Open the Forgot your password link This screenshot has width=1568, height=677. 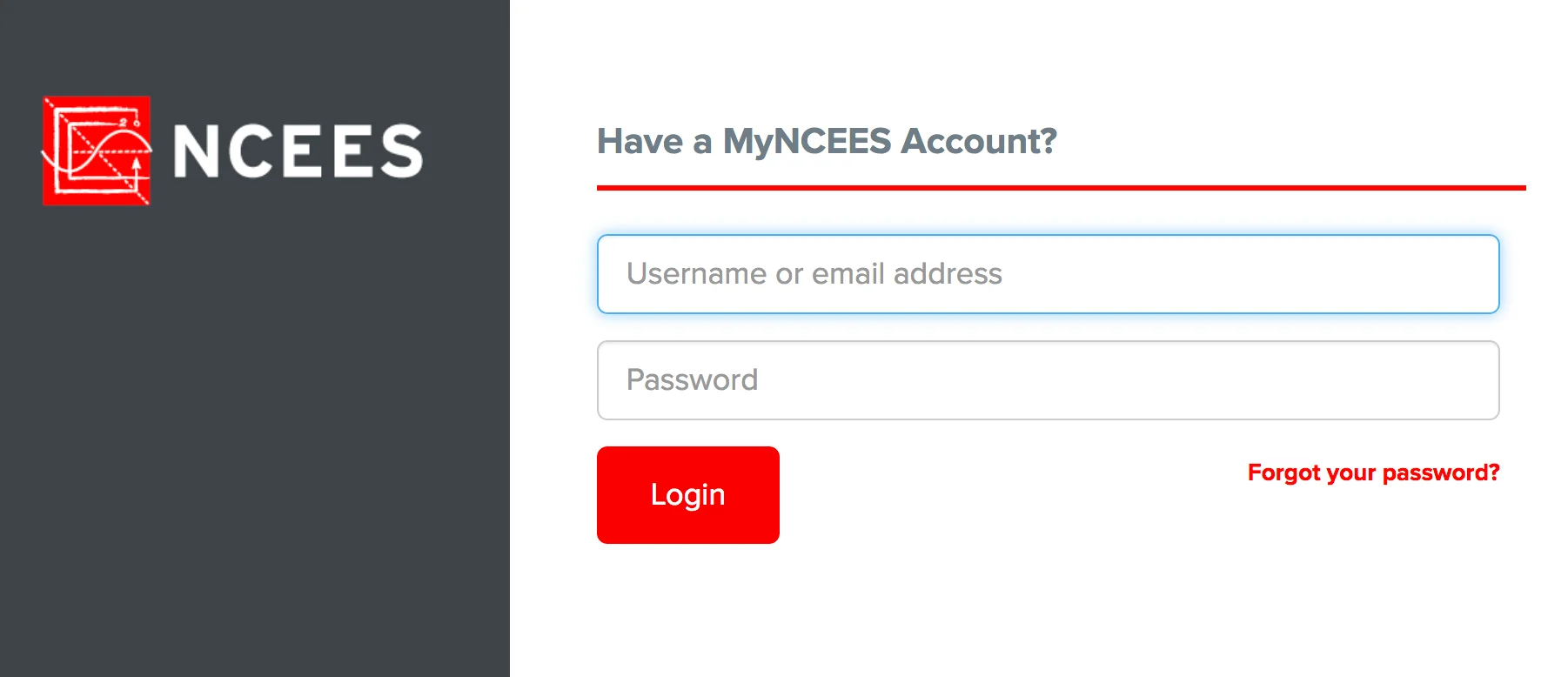click(1373, 473)
